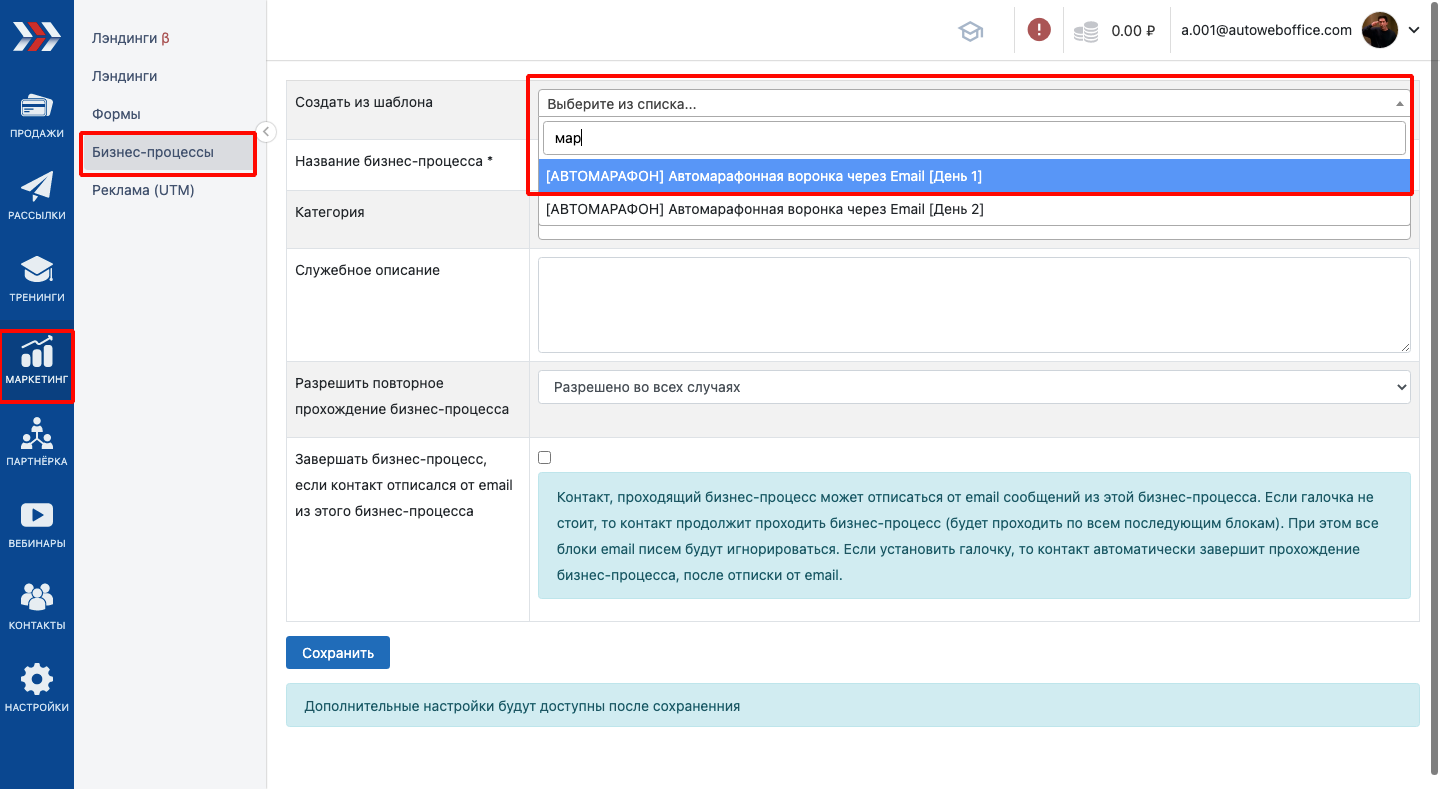This screenshot has width=1440, height=789.
Task: Click the graduation cap help icon in header
Action: (970, 31)
